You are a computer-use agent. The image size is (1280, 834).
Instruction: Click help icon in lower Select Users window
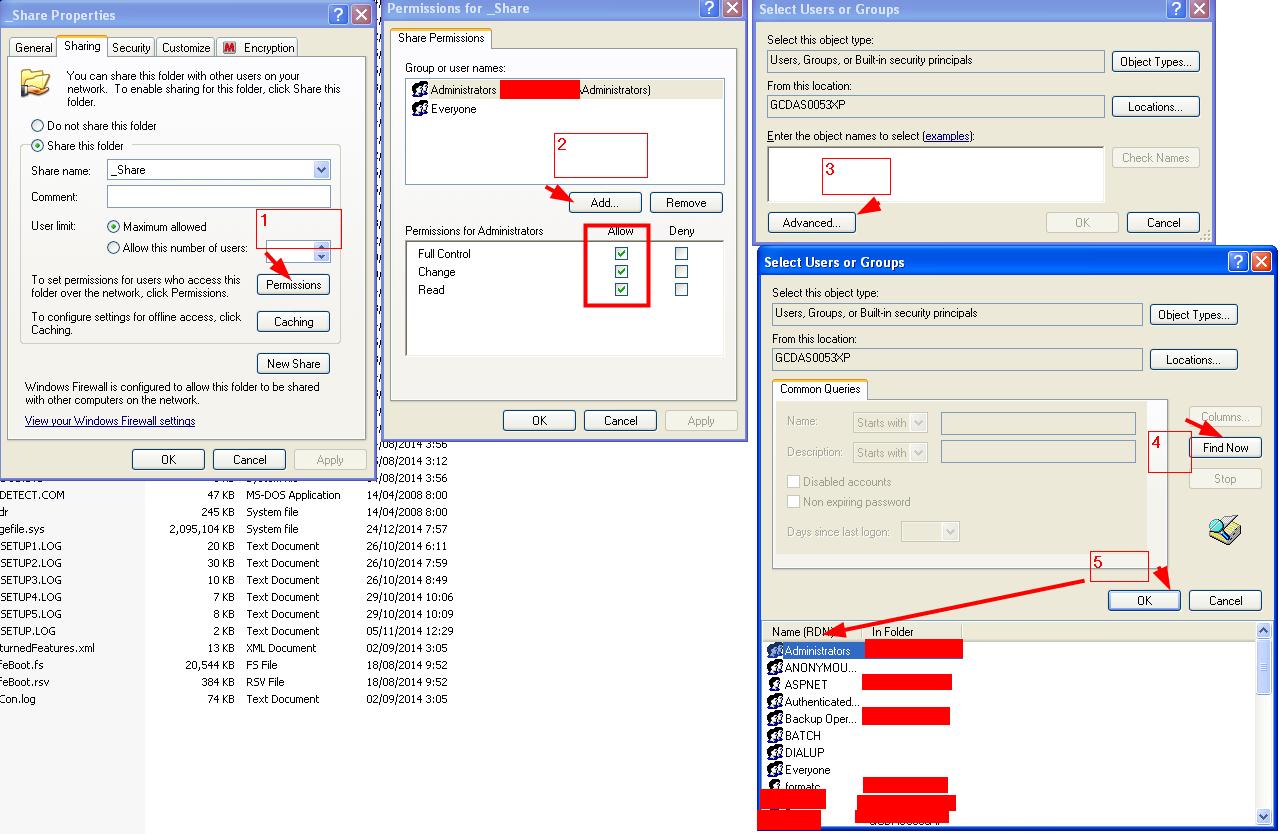click(x=1238, y=262)
